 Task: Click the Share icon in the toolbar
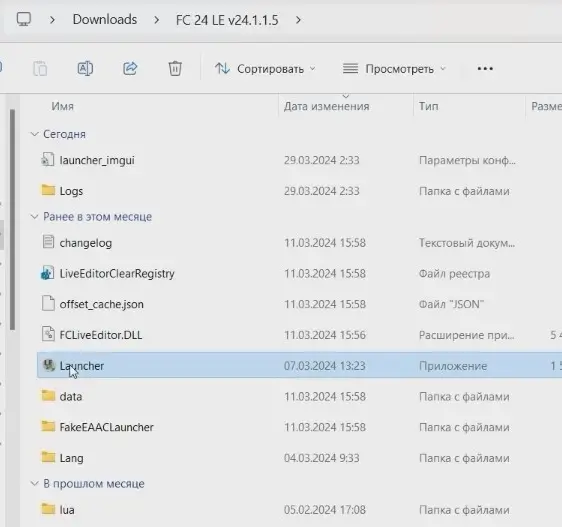[130, 68]
